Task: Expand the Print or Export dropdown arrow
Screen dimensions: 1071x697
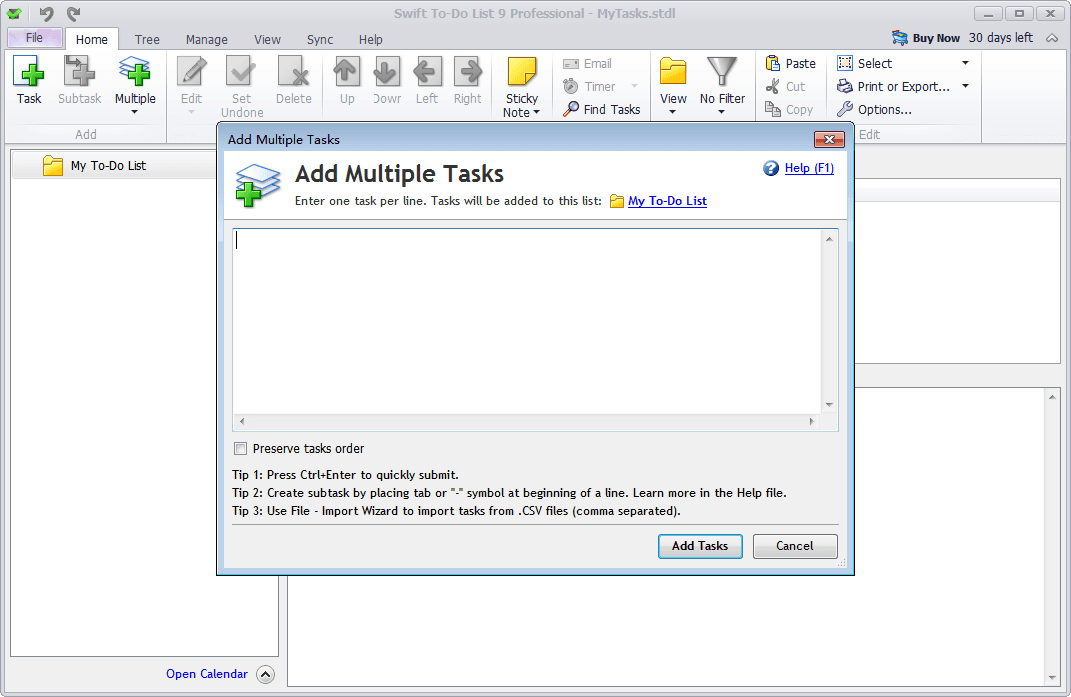Action: (965, 86)
